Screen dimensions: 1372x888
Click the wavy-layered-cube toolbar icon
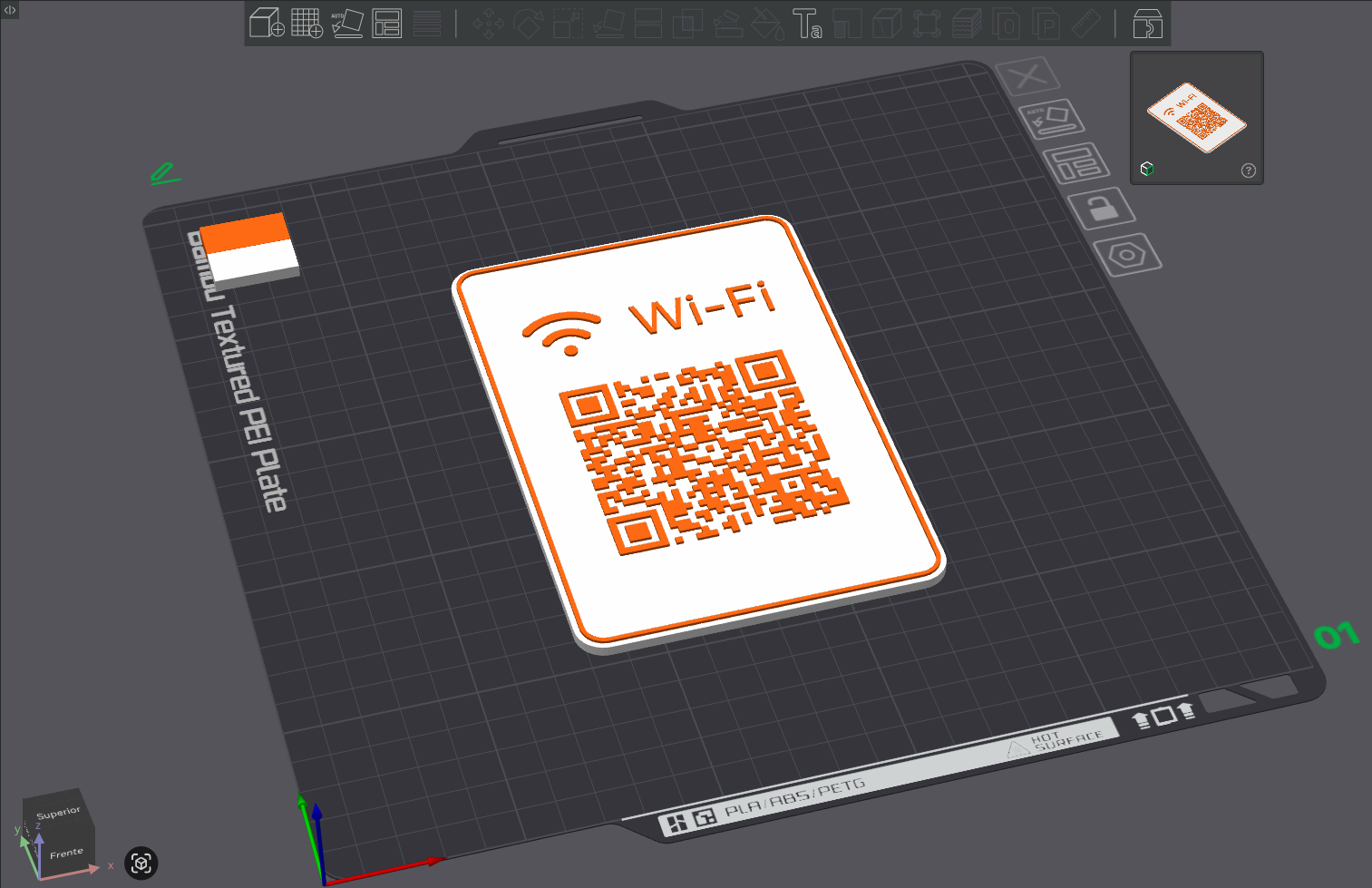coord(967,23)
